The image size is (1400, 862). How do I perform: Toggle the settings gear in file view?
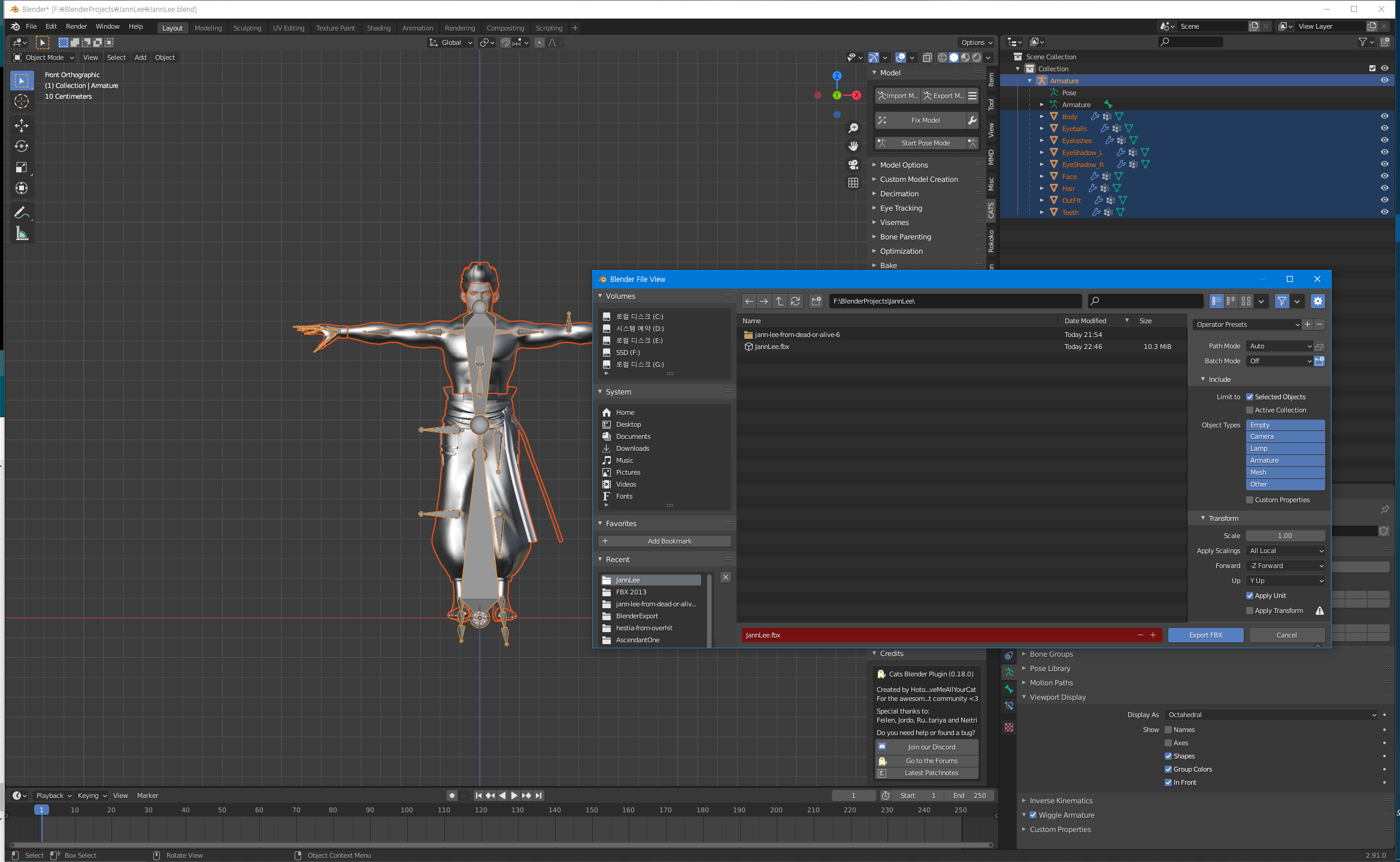1317,301
